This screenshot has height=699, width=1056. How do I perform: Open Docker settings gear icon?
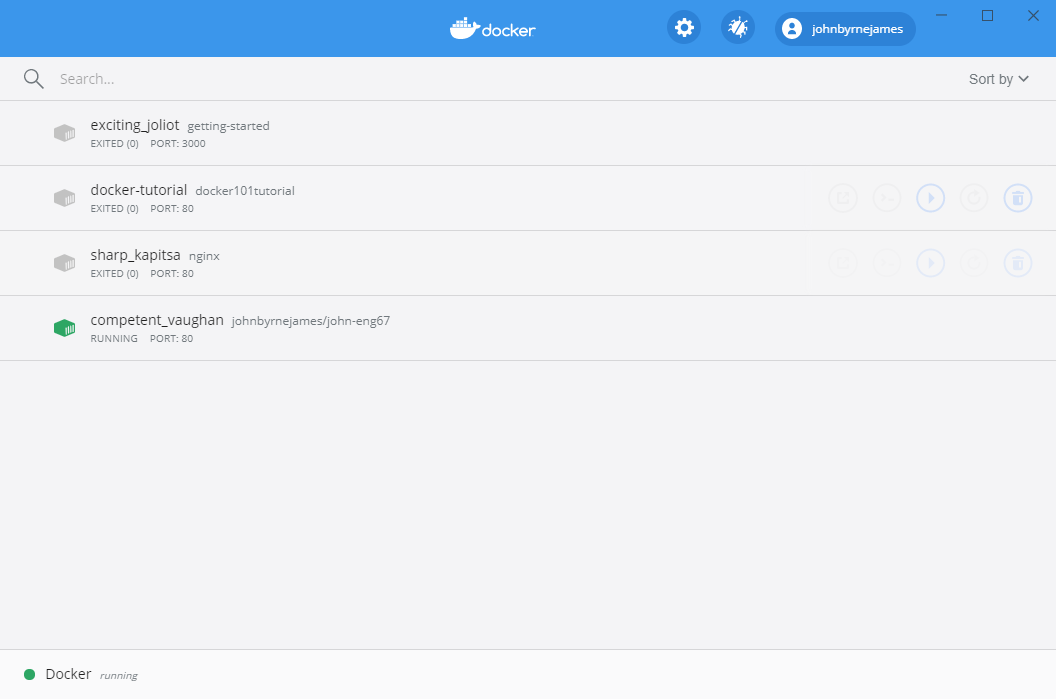pyautogui.click(x=684, y=28)
